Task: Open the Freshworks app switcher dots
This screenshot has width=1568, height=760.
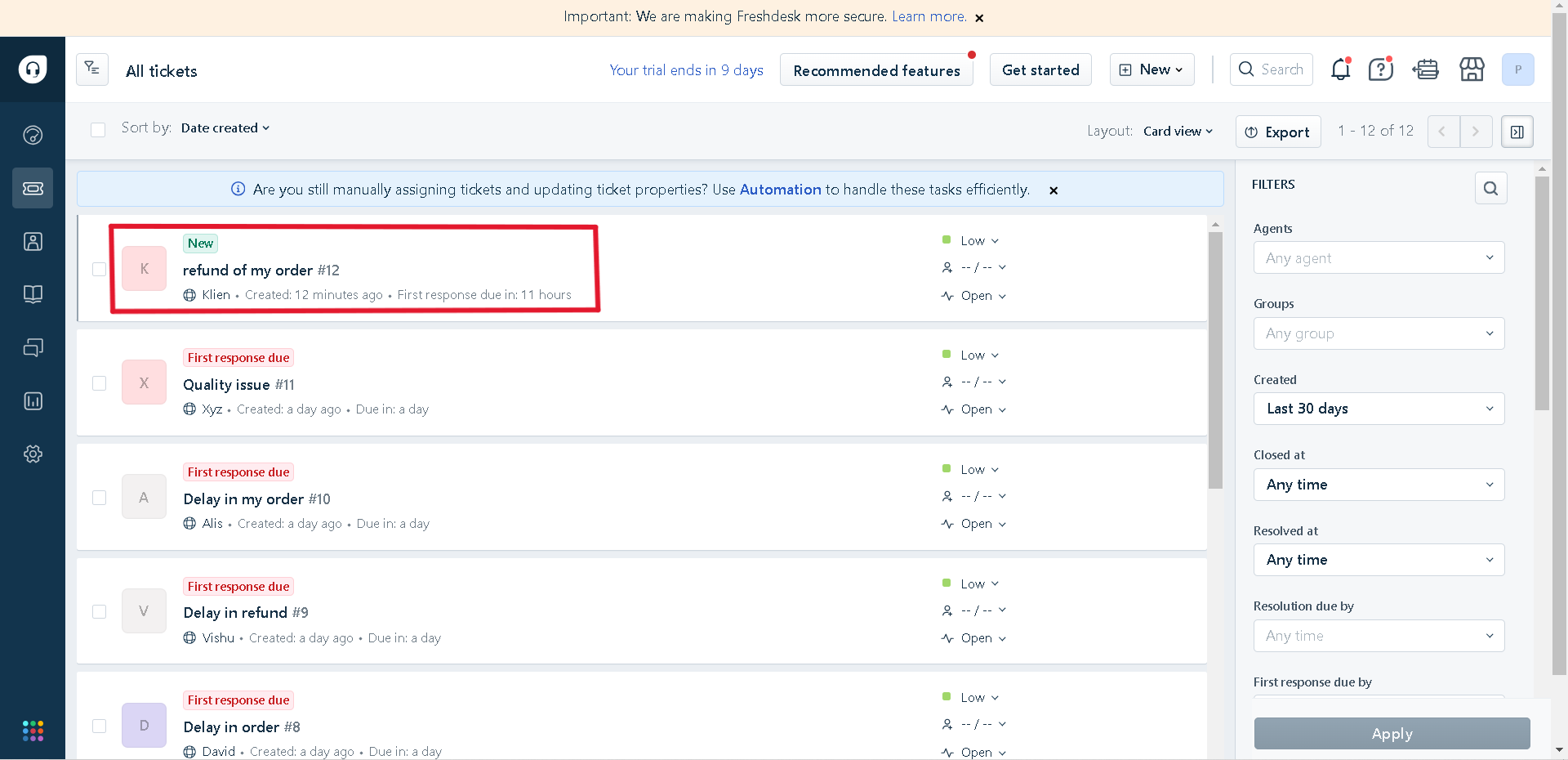Action: (33, 731)
